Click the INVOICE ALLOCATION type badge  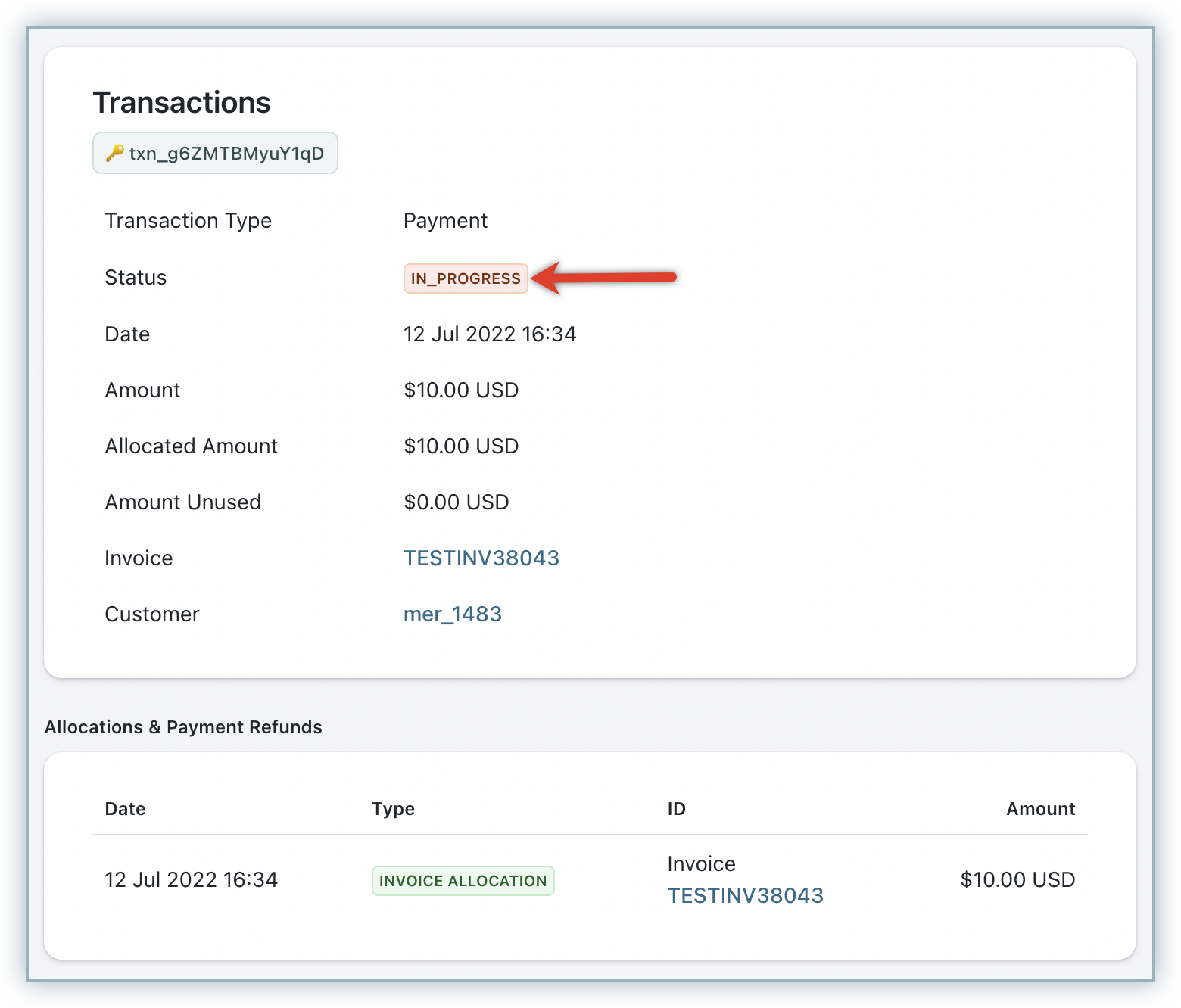[x=463, y=881]
